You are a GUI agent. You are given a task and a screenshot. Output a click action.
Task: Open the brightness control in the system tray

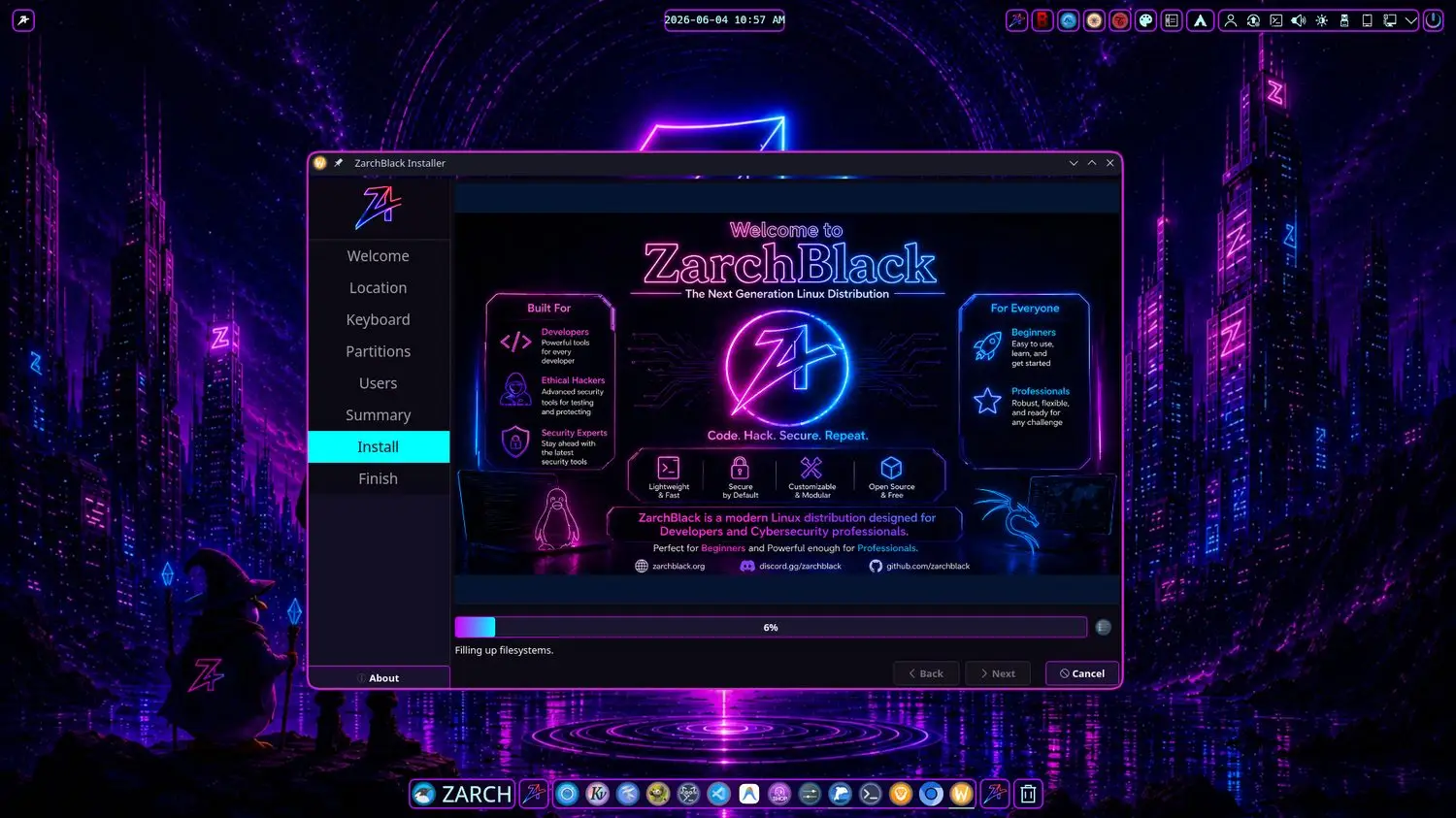[1321, 20]
